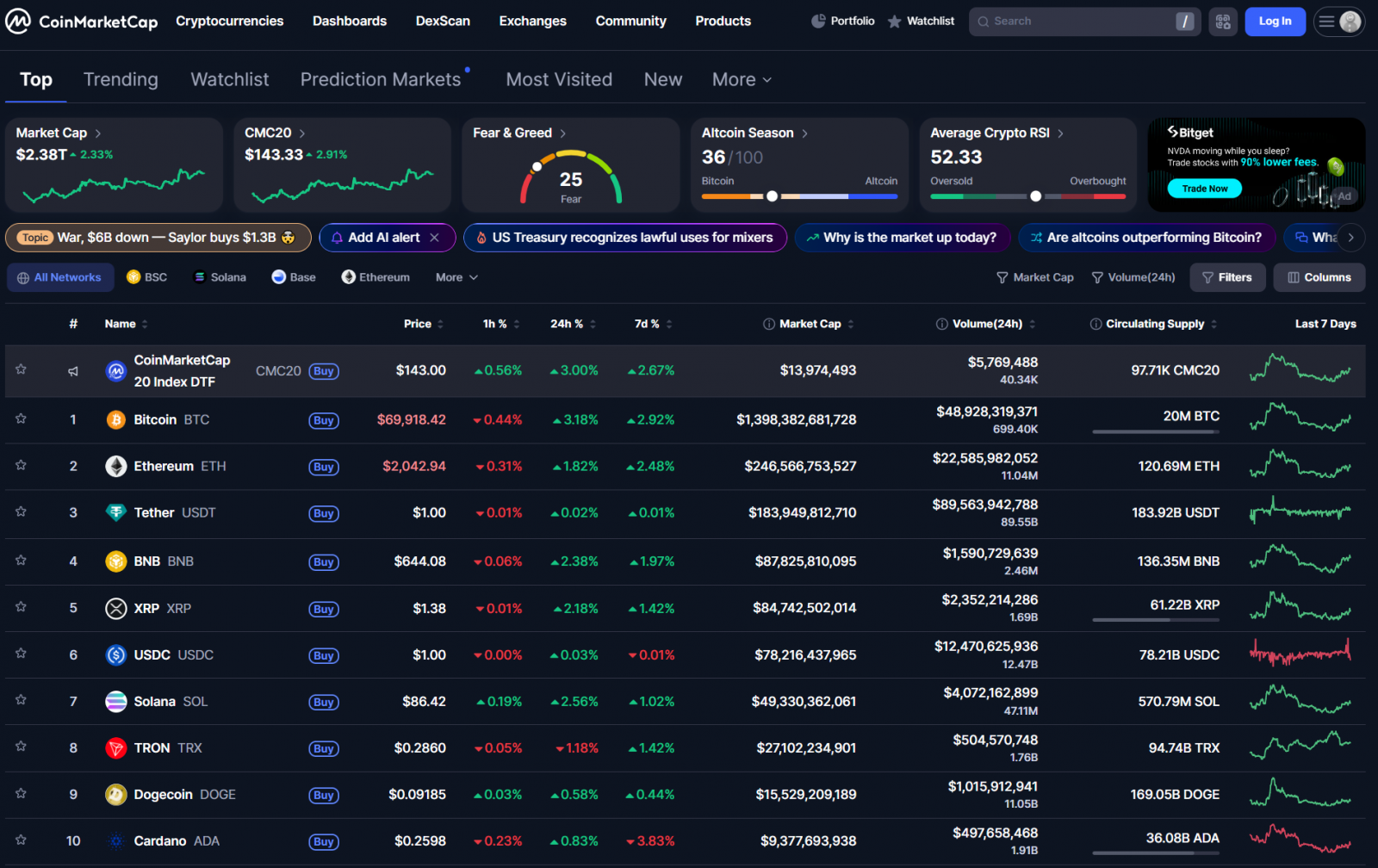Image resolution: width=1378 pixels, height=868 pixels.
Task: Open the hamburger menu with profile avatar
Action: click(1338, 22)
